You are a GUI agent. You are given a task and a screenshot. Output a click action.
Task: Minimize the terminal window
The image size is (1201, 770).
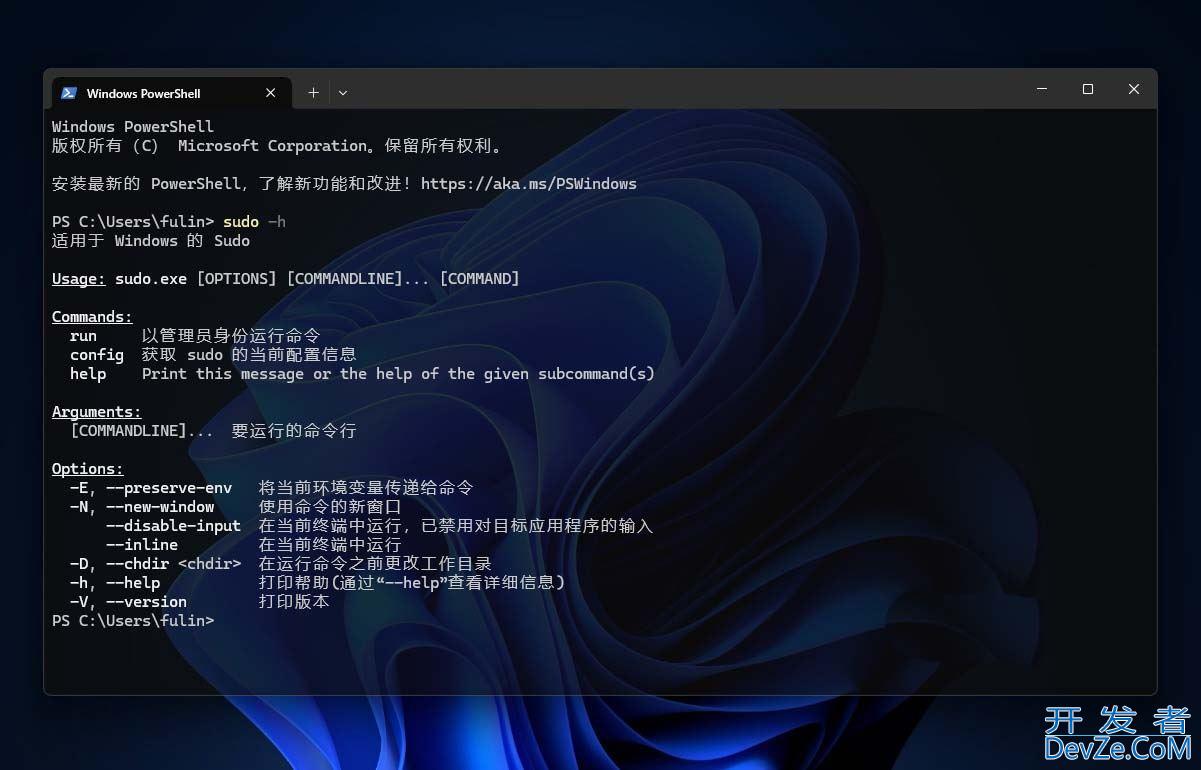[x=1042, y=89]
